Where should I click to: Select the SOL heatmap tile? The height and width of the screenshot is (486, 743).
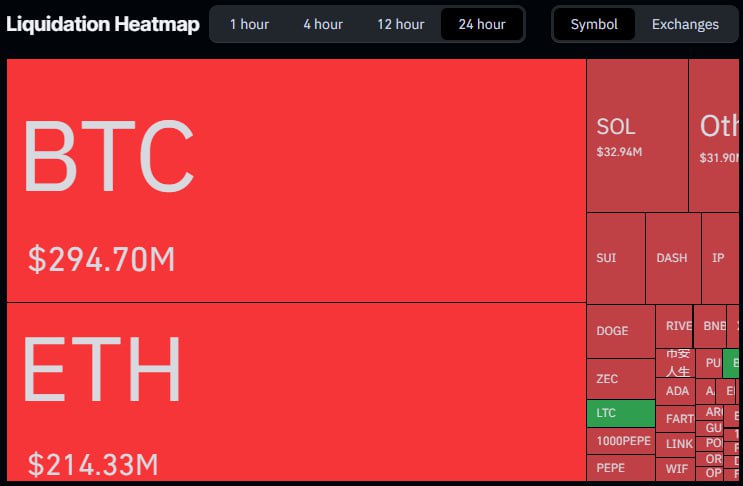tap(637, 135)
